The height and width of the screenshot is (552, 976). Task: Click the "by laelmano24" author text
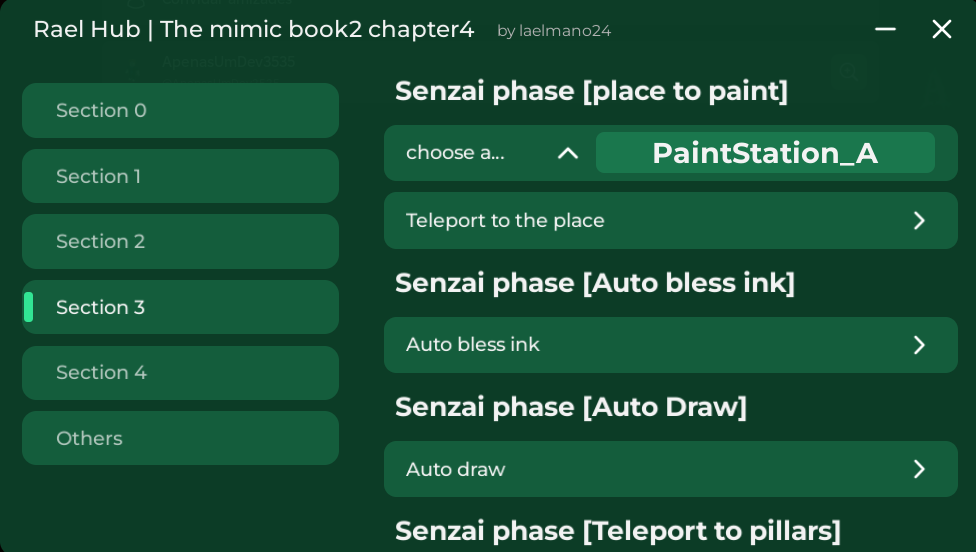(554, 31)
